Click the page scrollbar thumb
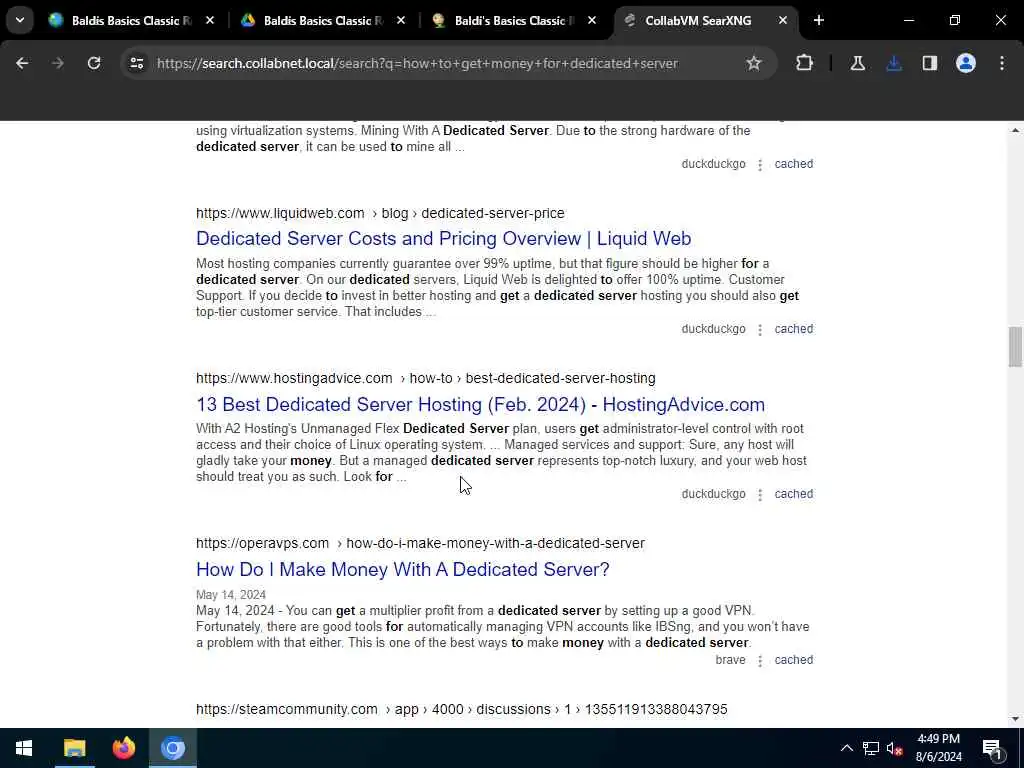 (1014, 347)
